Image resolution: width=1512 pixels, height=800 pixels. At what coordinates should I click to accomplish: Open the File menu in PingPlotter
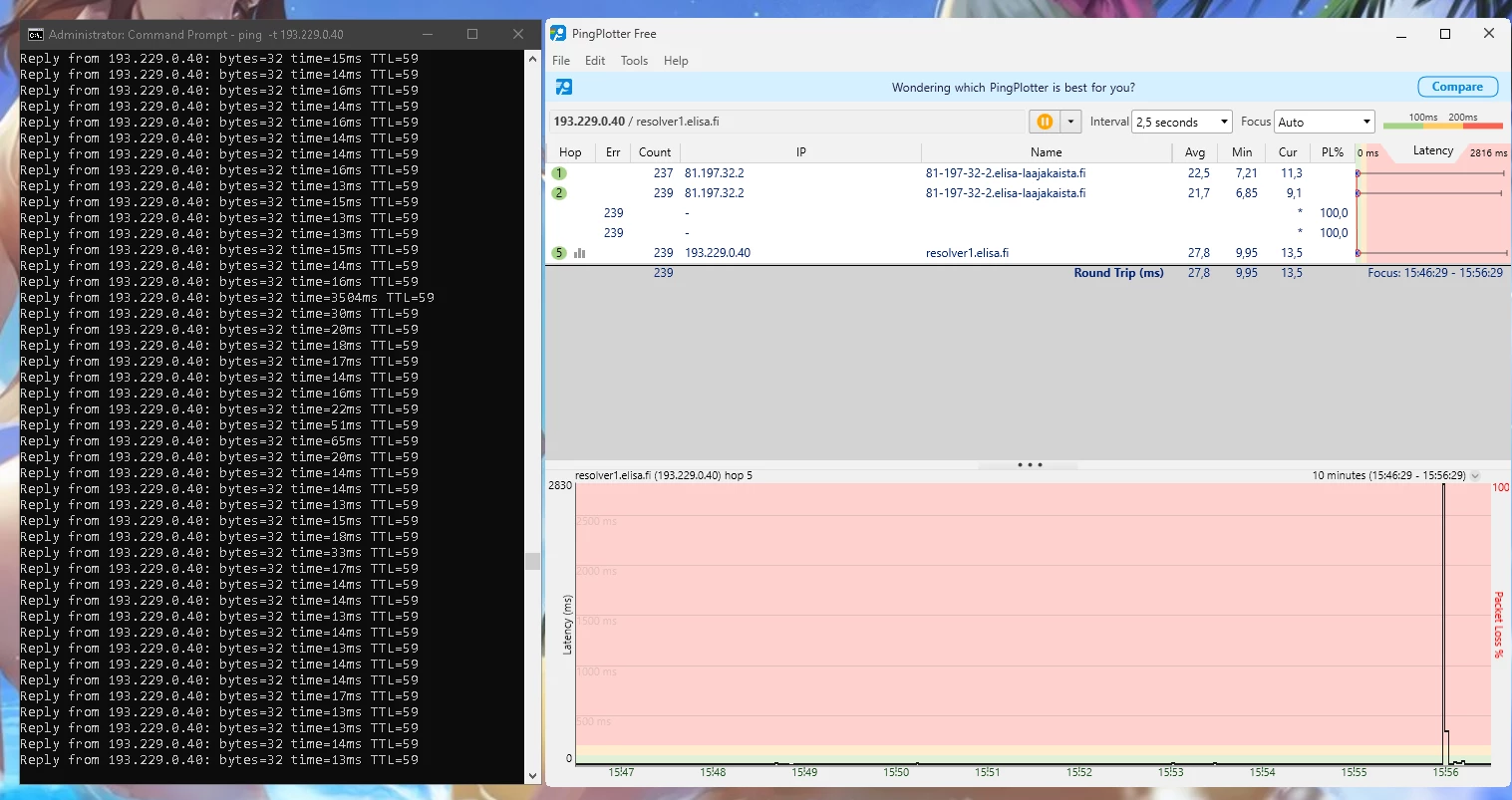[x=561, y=61]
